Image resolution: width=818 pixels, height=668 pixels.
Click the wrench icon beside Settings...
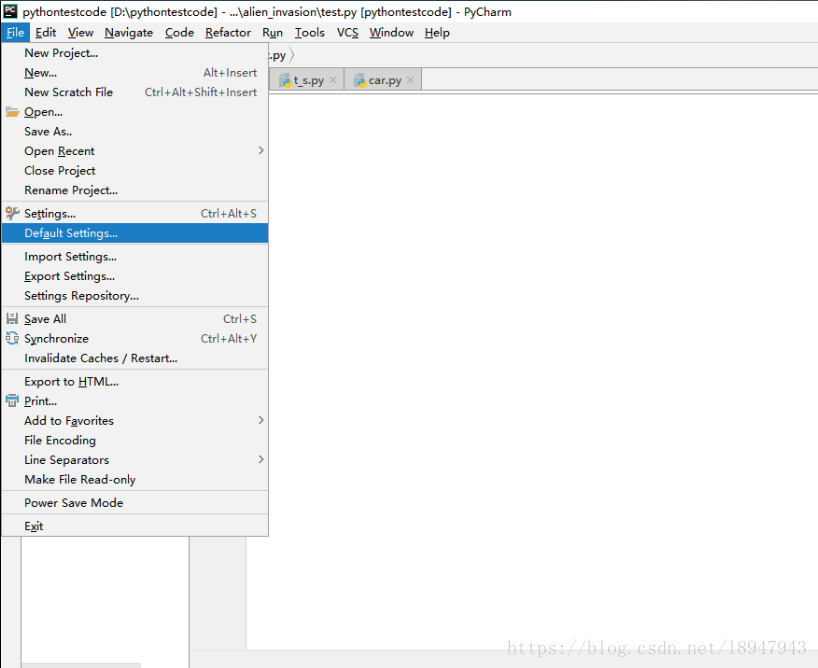point(13,213)
